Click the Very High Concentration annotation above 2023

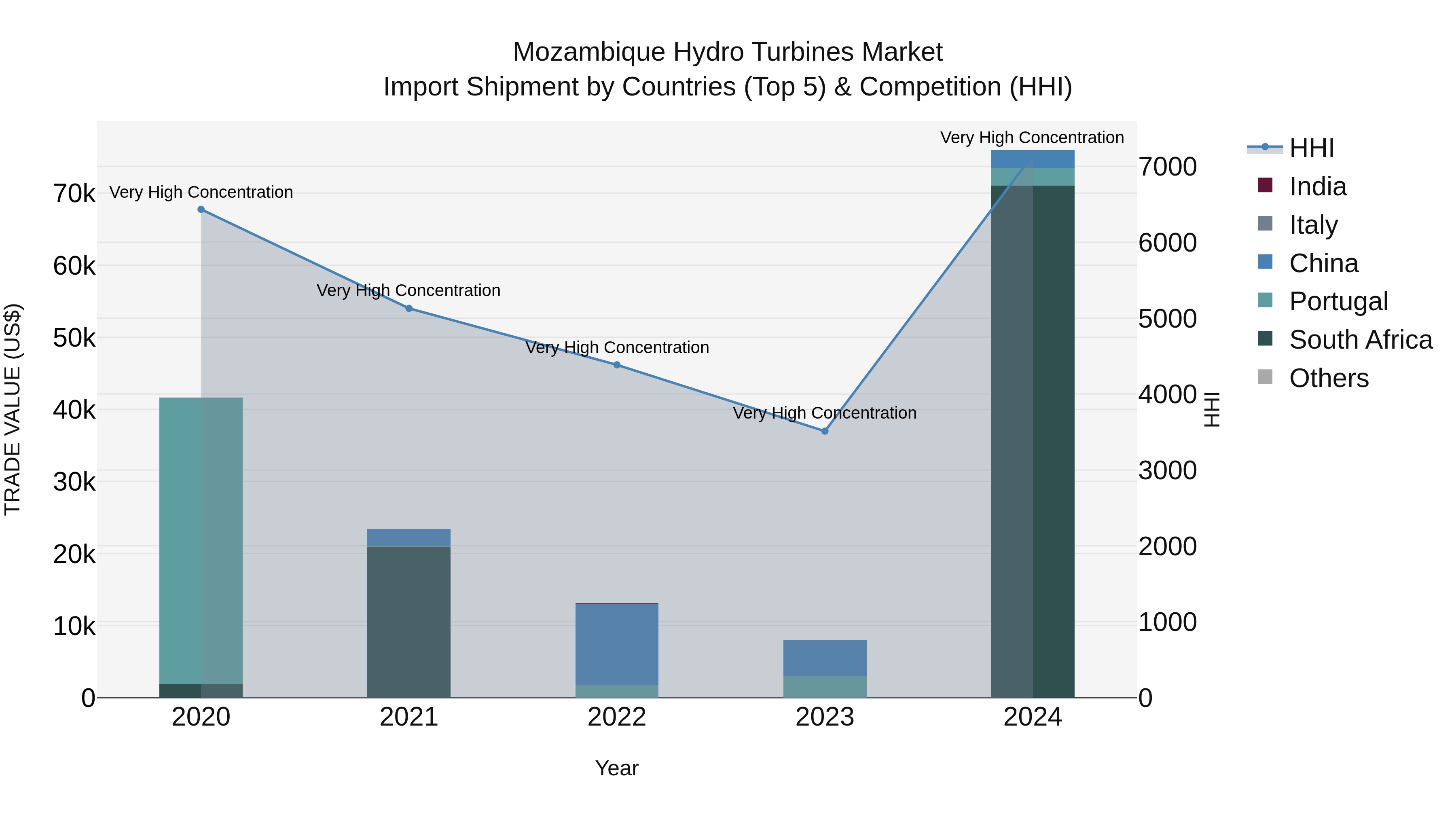[825, 413]
